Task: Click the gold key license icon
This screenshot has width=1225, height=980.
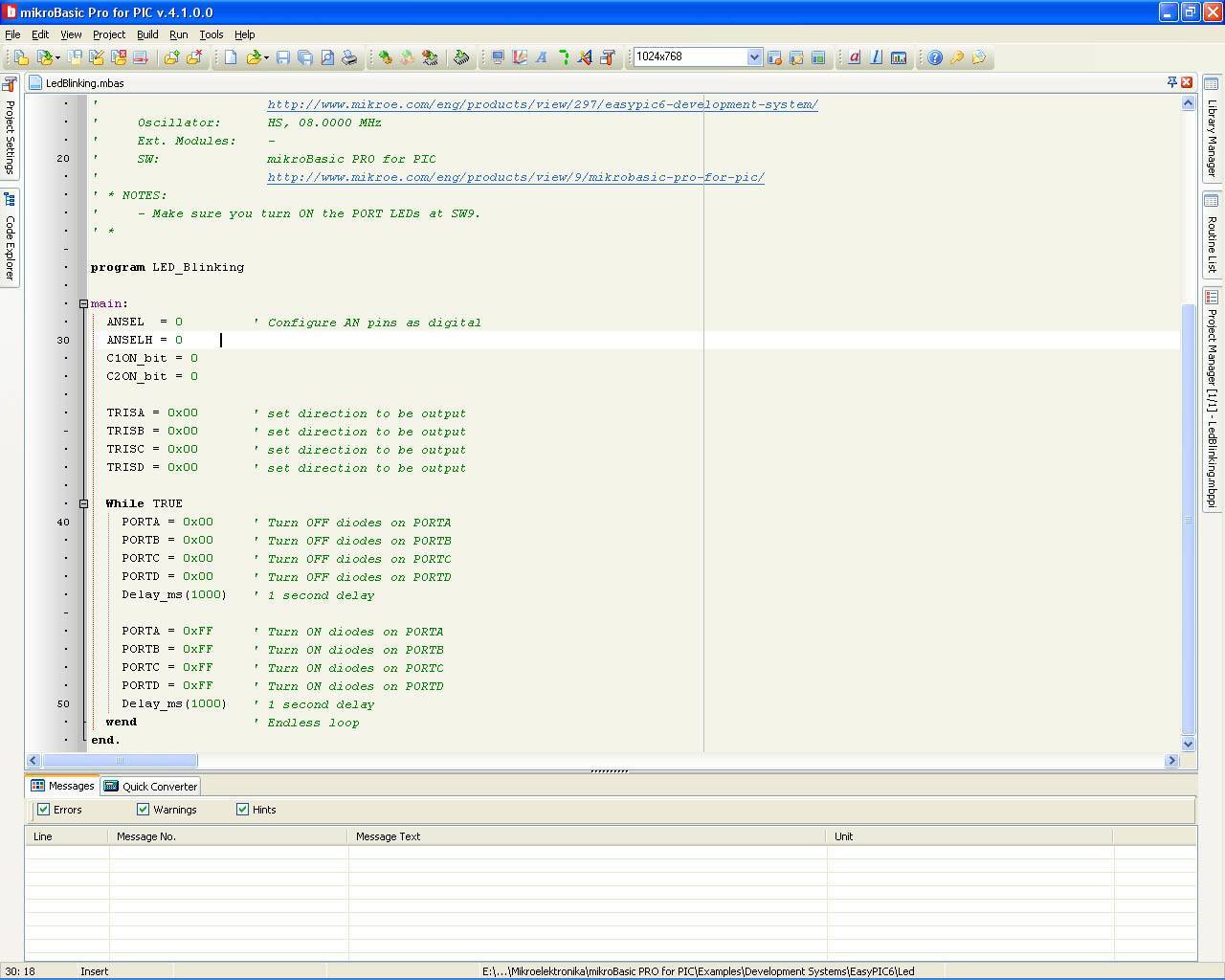Action: pos(957,57)
